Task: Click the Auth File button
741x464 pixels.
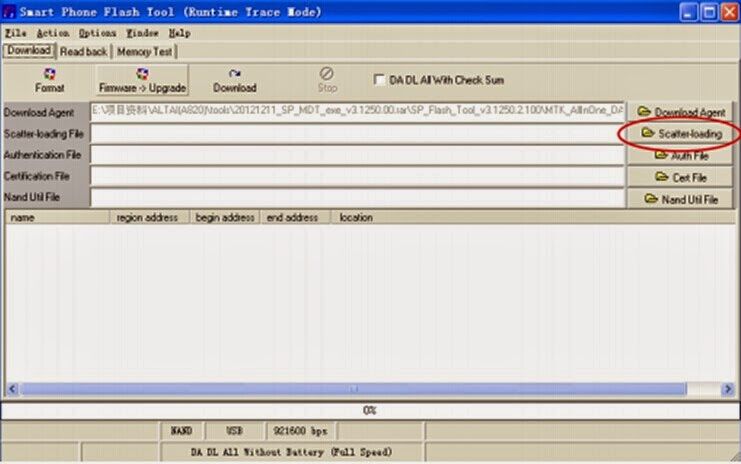Action: [x=680, y=155]
